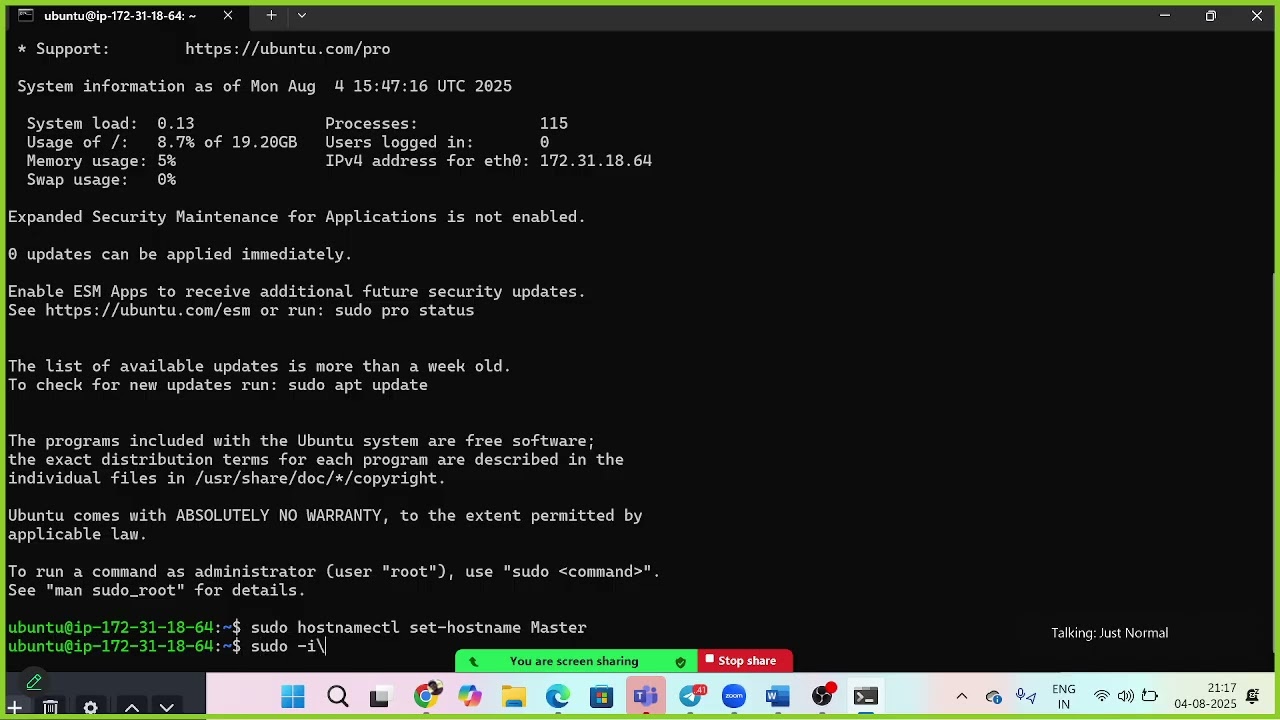The image size is (1280, 720).
Task: Open annotation toolbar gear settings
Action: [90, 708]
